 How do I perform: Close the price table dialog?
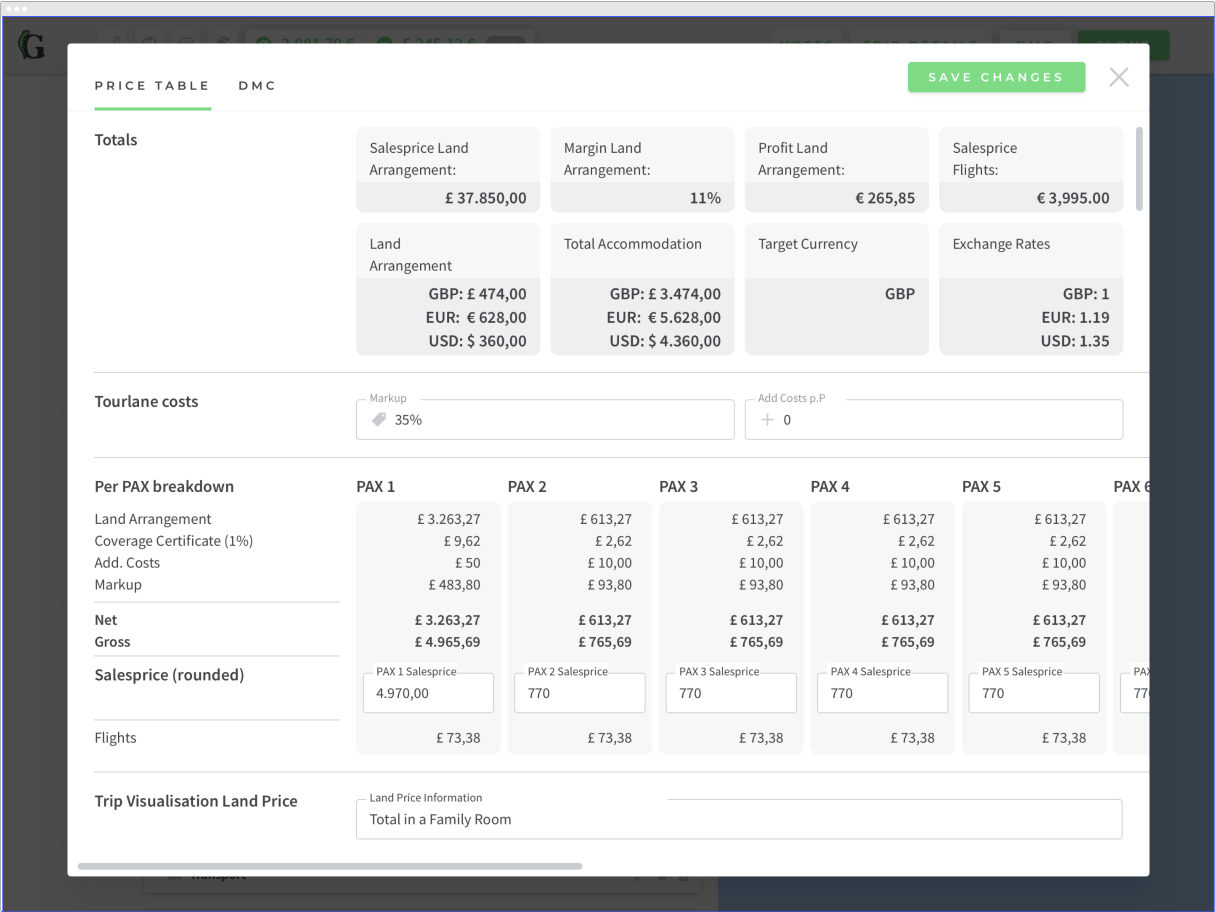click(x=1119, y=77)
